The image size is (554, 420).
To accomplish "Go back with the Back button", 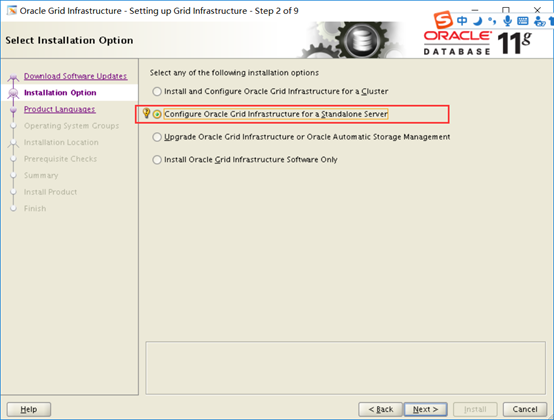I will (381, 409).
